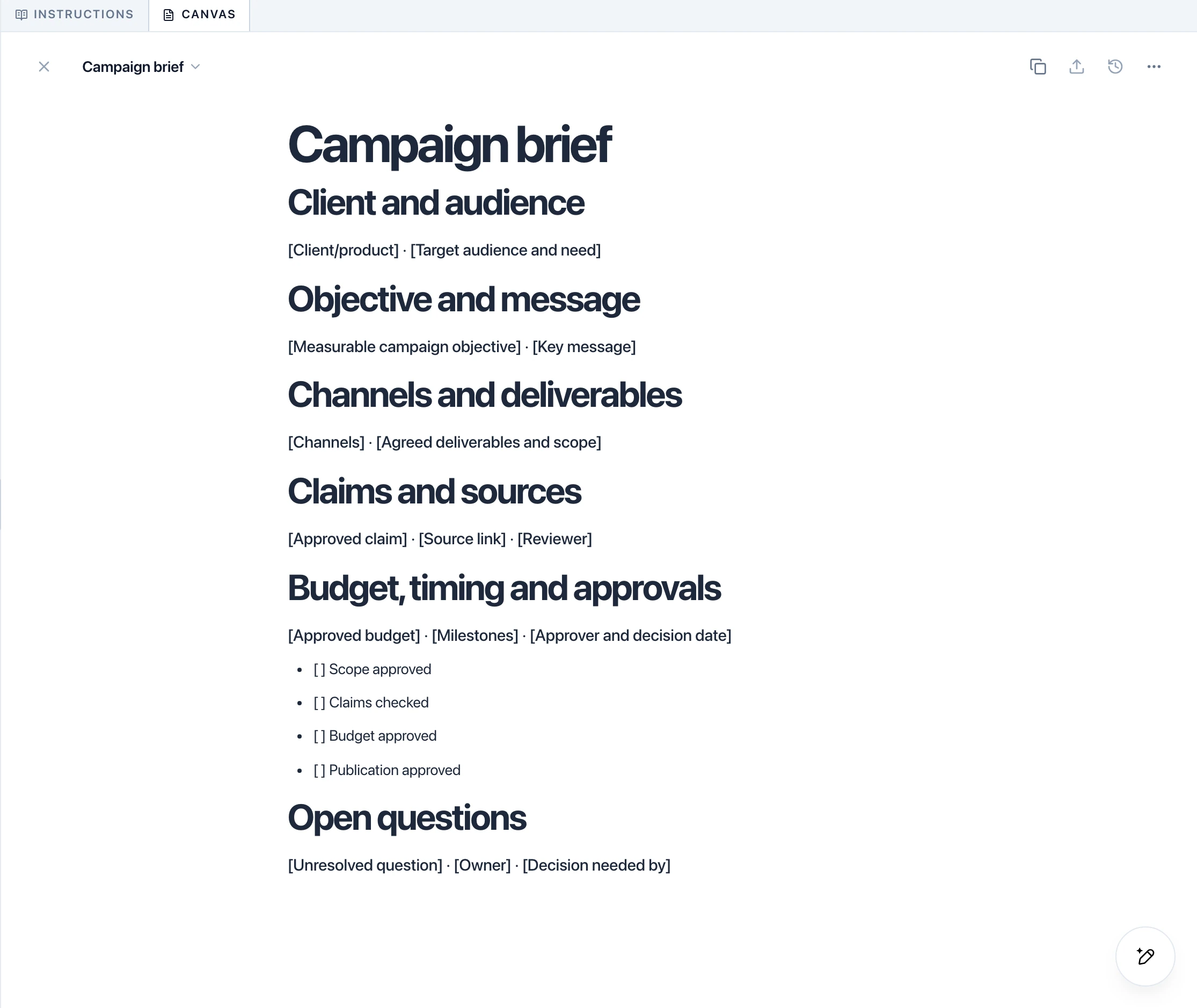The height and width of the screenshot is (1008, 1197).
Task: Click the Scope approved checklist item
Action: point(373,669)
